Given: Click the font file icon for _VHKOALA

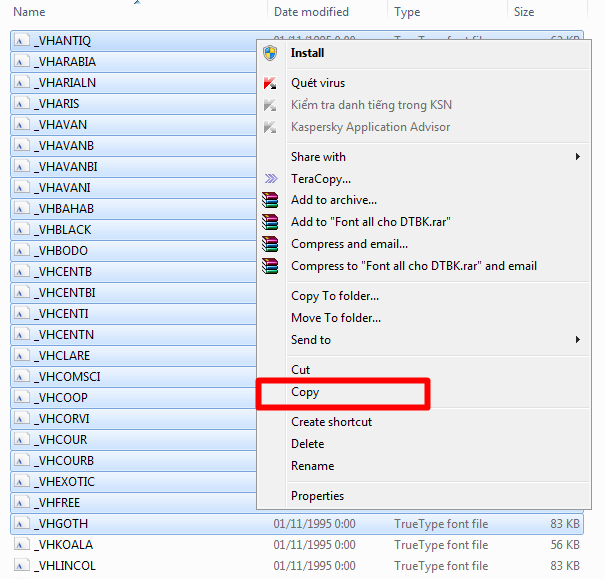Looking at the screenshot, I should click(22, 545).
